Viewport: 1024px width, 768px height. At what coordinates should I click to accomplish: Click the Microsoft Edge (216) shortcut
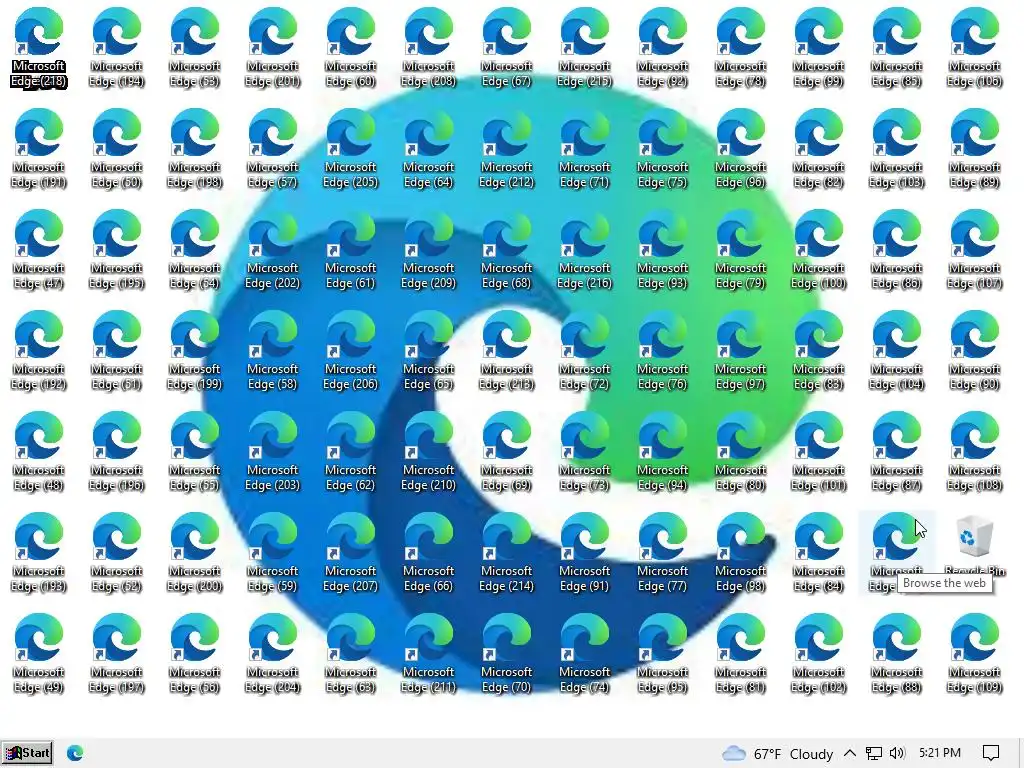584,249
